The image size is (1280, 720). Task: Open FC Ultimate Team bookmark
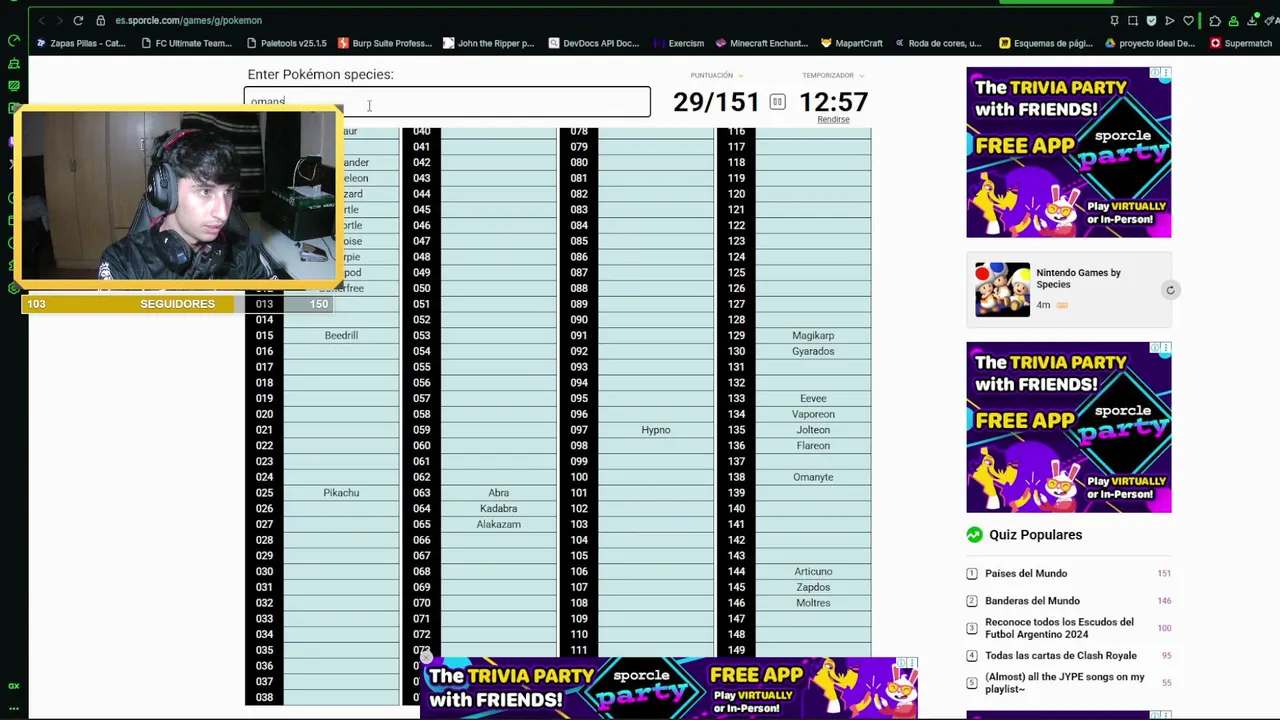[187, 43]
